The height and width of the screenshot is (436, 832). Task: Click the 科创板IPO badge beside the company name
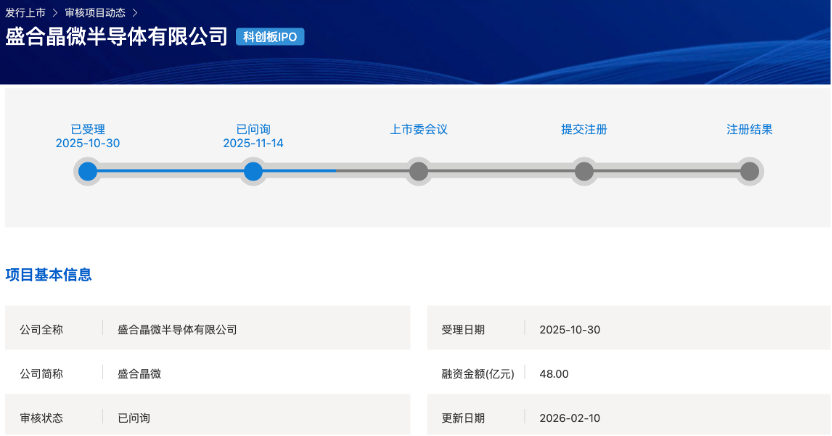[x=270, y=37]
